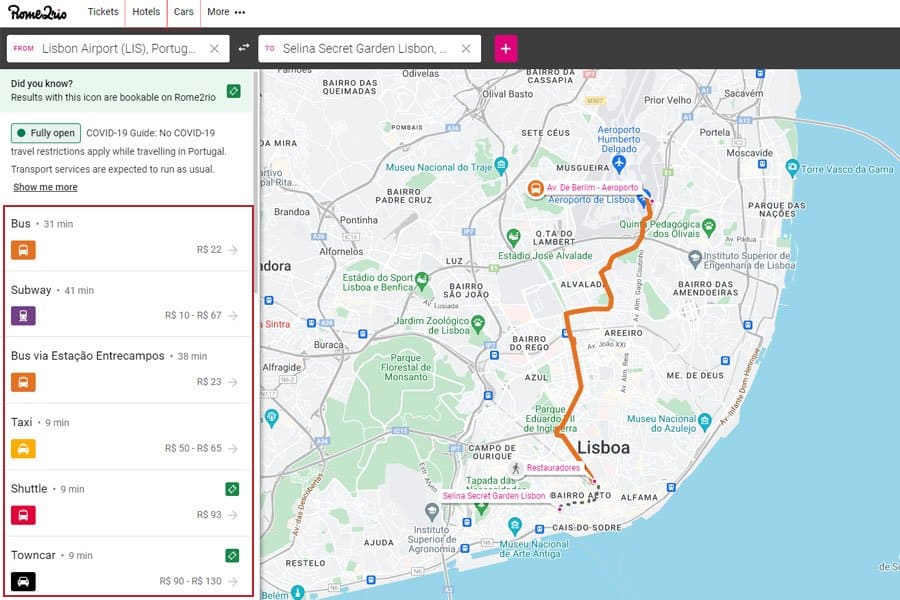Image resolution: width=900 pixels, height=600 pixels.
Task: Click the Museu Nacional do Traje marker
Action: tap(501, 166)
